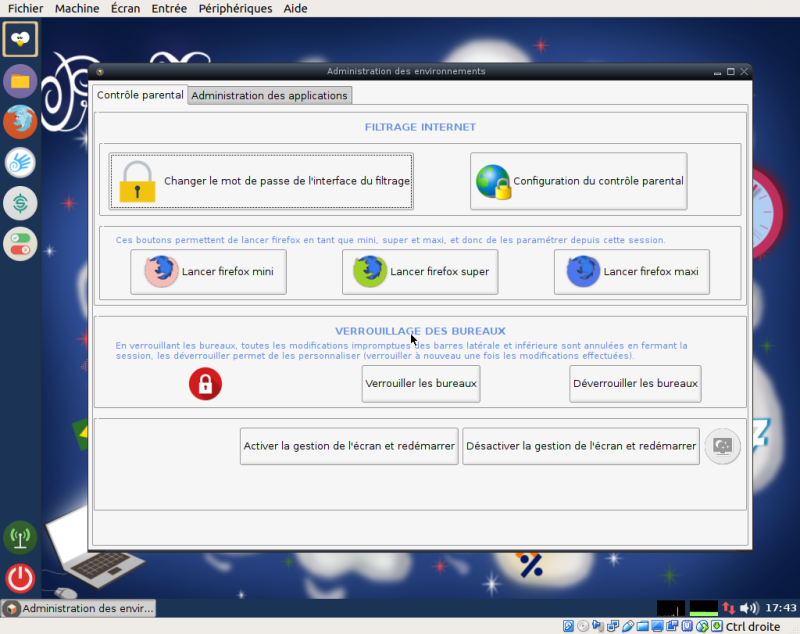Click Déverrouiller les bureaux button
Image resolution: width=800 pixels, height=634 pixels.
point(635,384)
